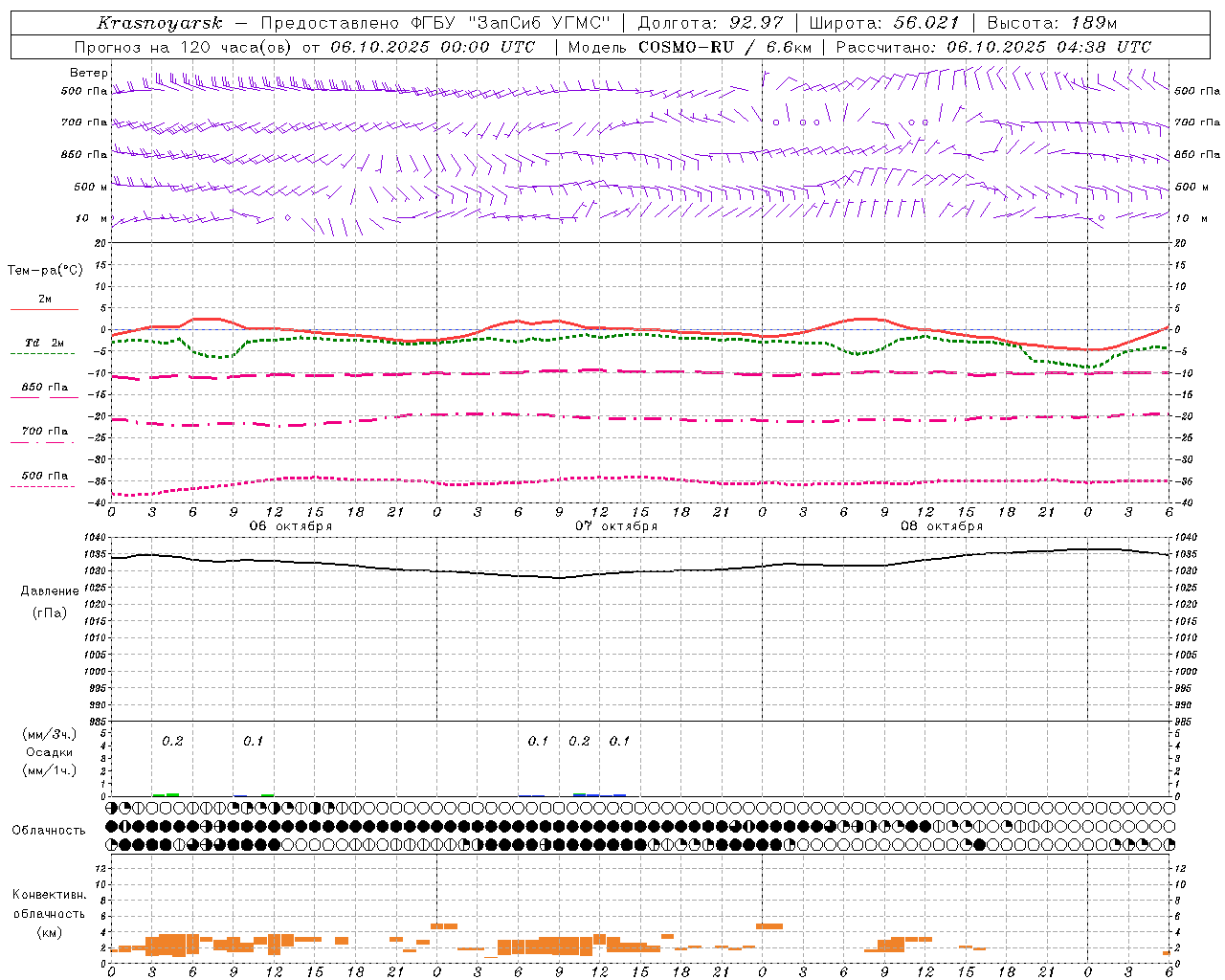The height and width of the screenshot is (980, 1225).
Task: Click the 08 октября date label
Action: [942, 525]
